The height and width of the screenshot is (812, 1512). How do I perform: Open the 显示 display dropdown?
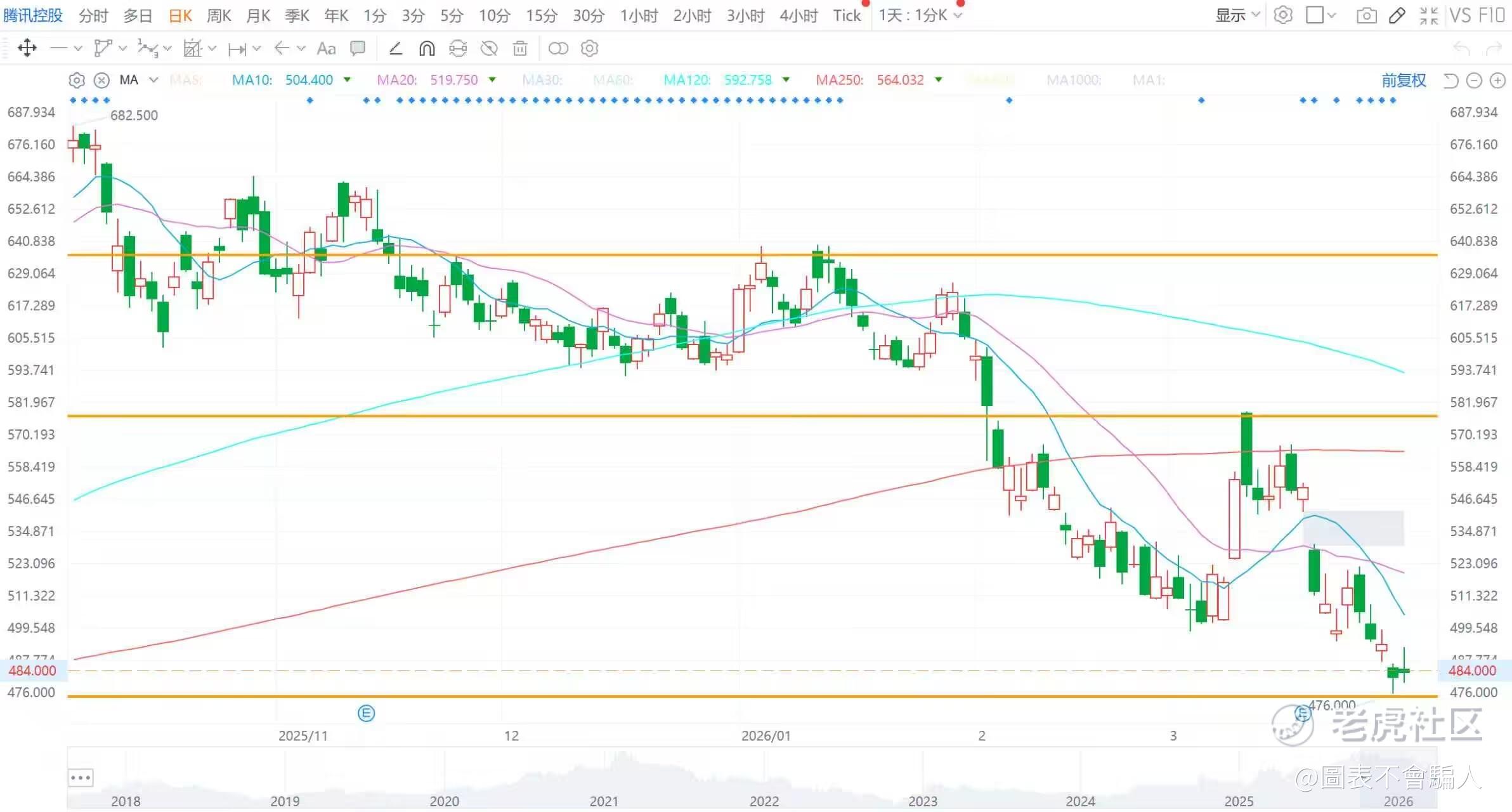pos(1237,15)
